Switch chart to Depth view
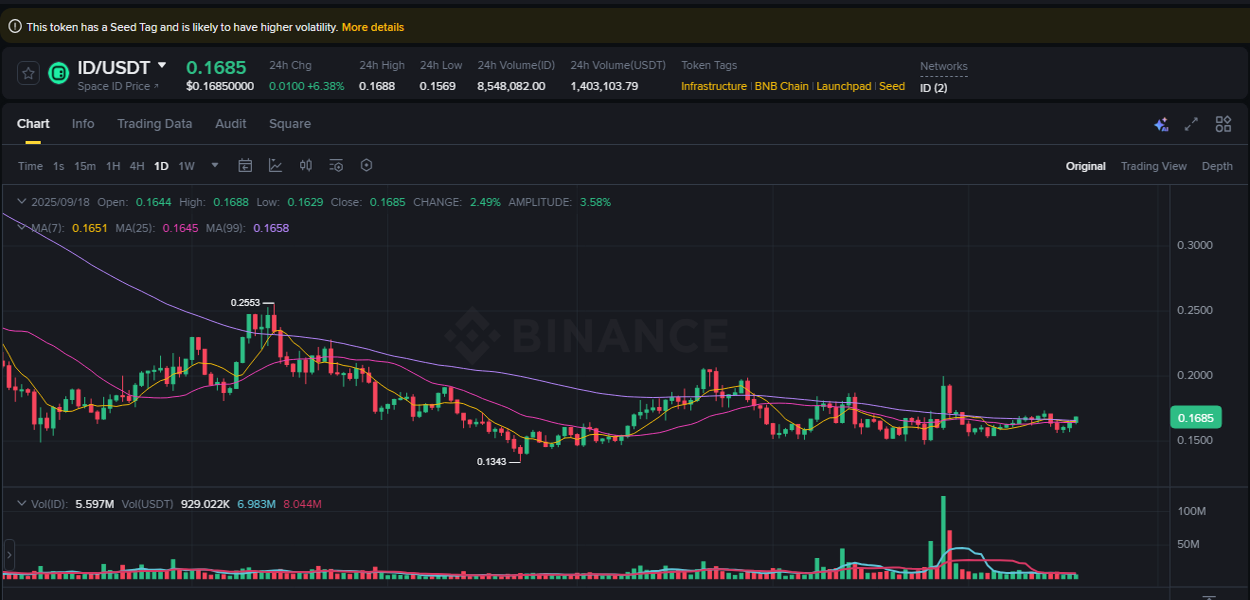Screen dimensions: 1250x600 click(x=1217, y=165)
